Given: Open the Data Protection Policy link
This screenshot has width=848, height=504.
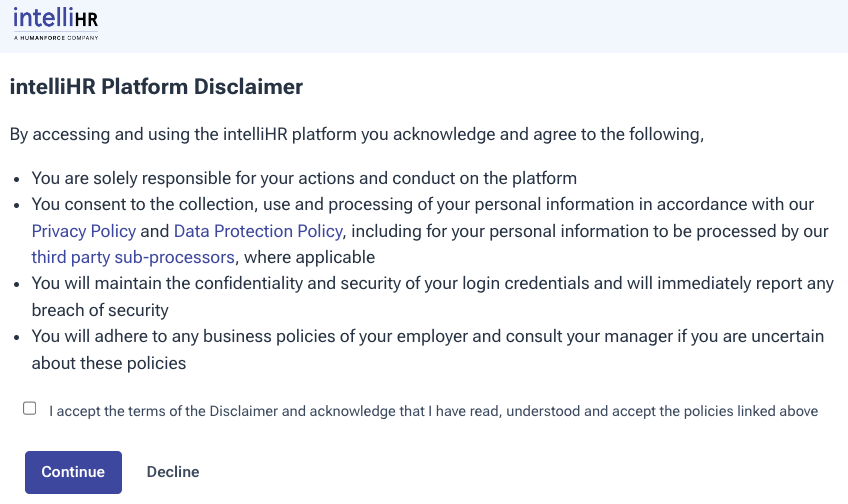Looking at the screenshot, I should click(x=258, y=231).
